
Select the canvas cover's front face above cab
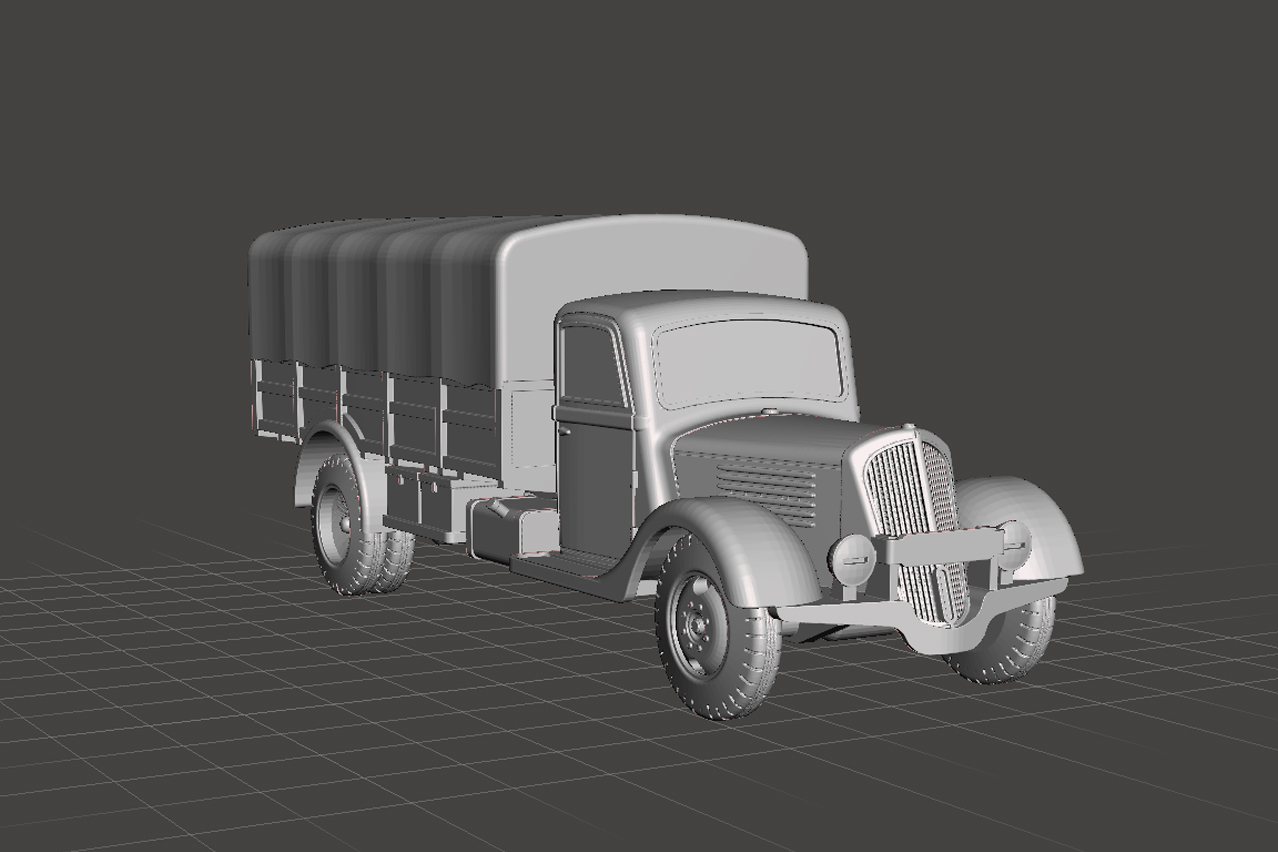pos(650,255)
